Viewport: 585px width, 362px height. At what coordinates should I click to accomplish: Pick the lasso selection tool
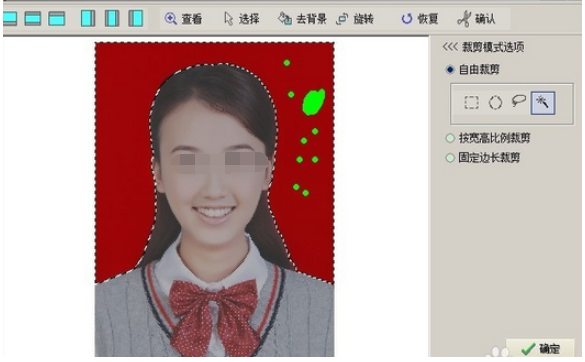tap(519, 101)
